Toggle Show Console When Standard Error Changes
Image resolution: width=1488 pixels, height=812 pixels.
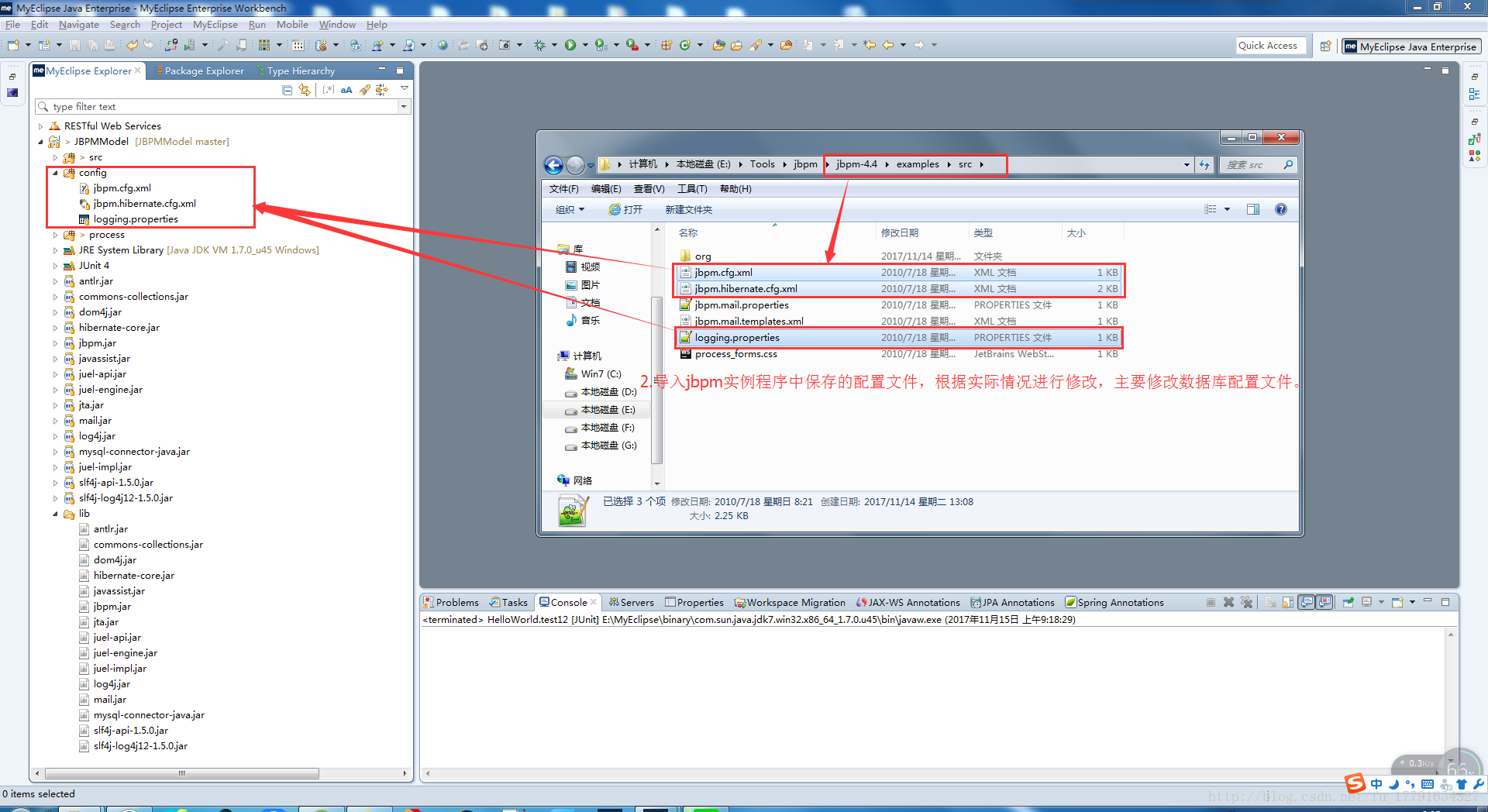[1324, 602]
